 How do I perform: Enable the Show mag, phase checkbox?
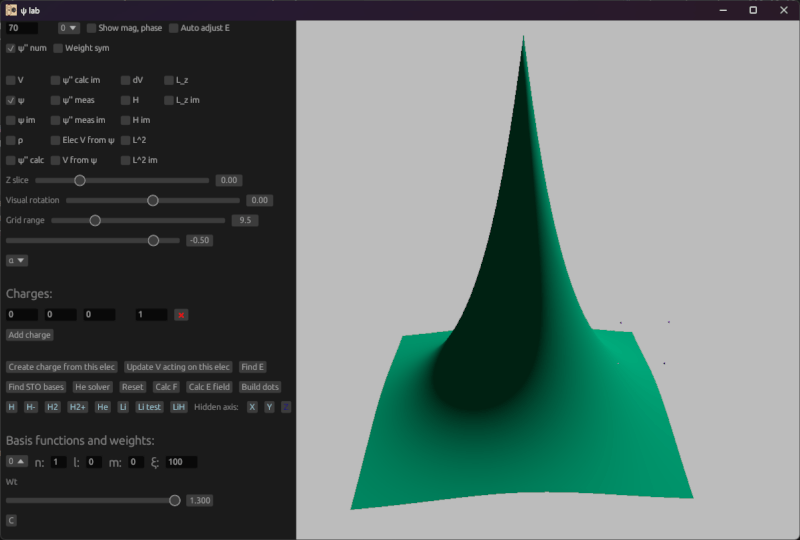pyautogui.click(x=91, y=28)
